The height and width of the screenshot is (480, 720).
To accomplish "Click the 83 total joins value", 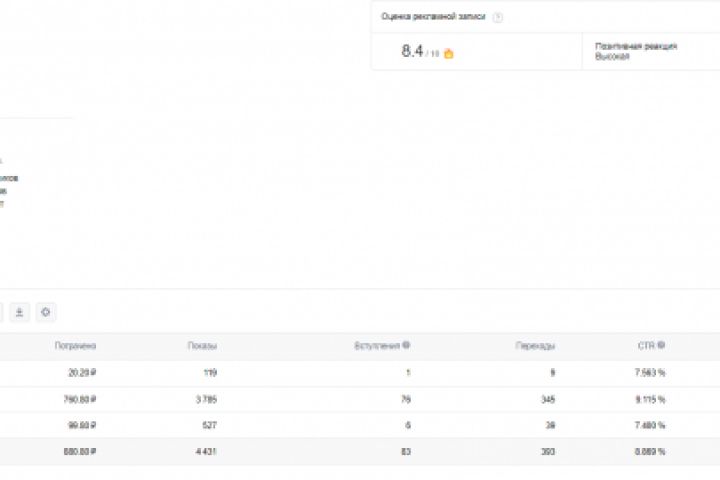I will tap(404, 451).
